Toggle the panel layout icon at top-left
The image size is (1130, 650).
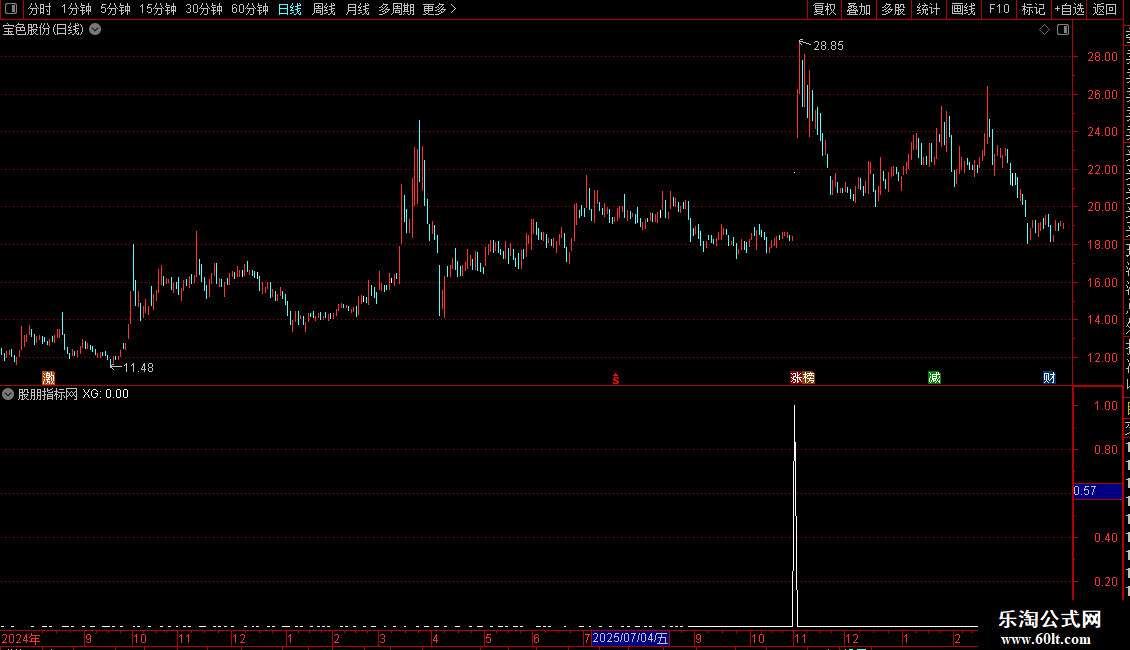point(11,9)
